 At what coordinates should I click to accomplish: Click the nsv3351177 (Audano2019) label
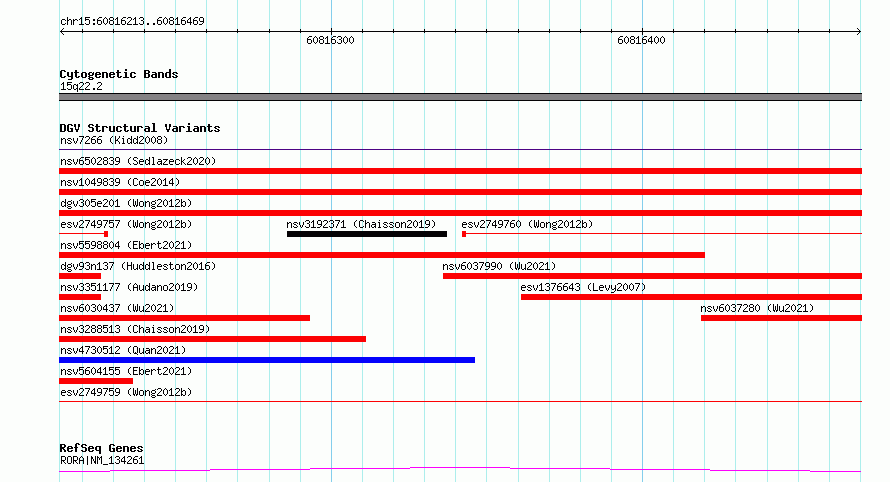[129, 288]
